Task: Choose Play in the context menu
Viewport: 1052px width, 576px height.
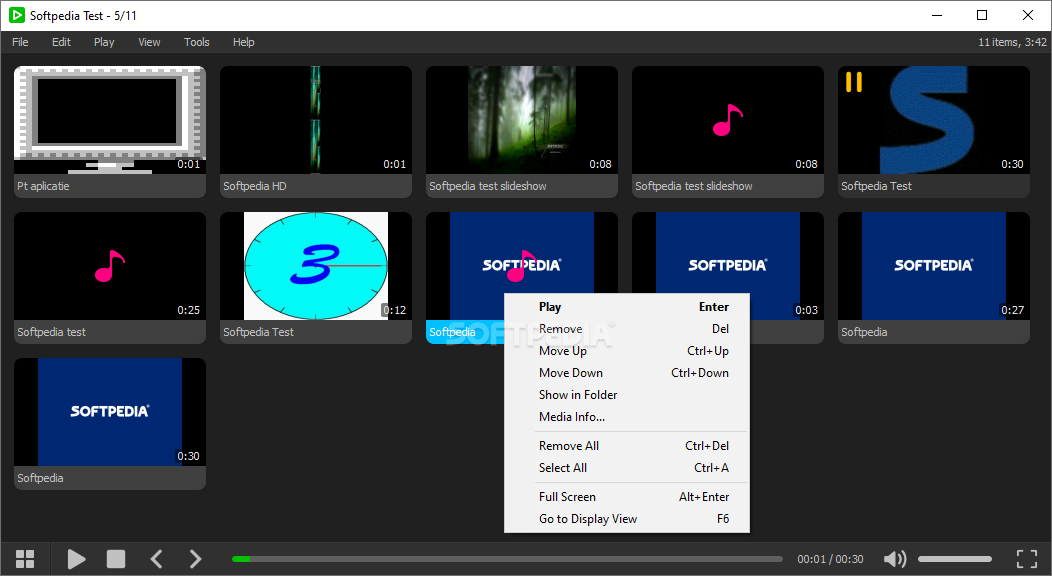Action: [x=627, y=306]
